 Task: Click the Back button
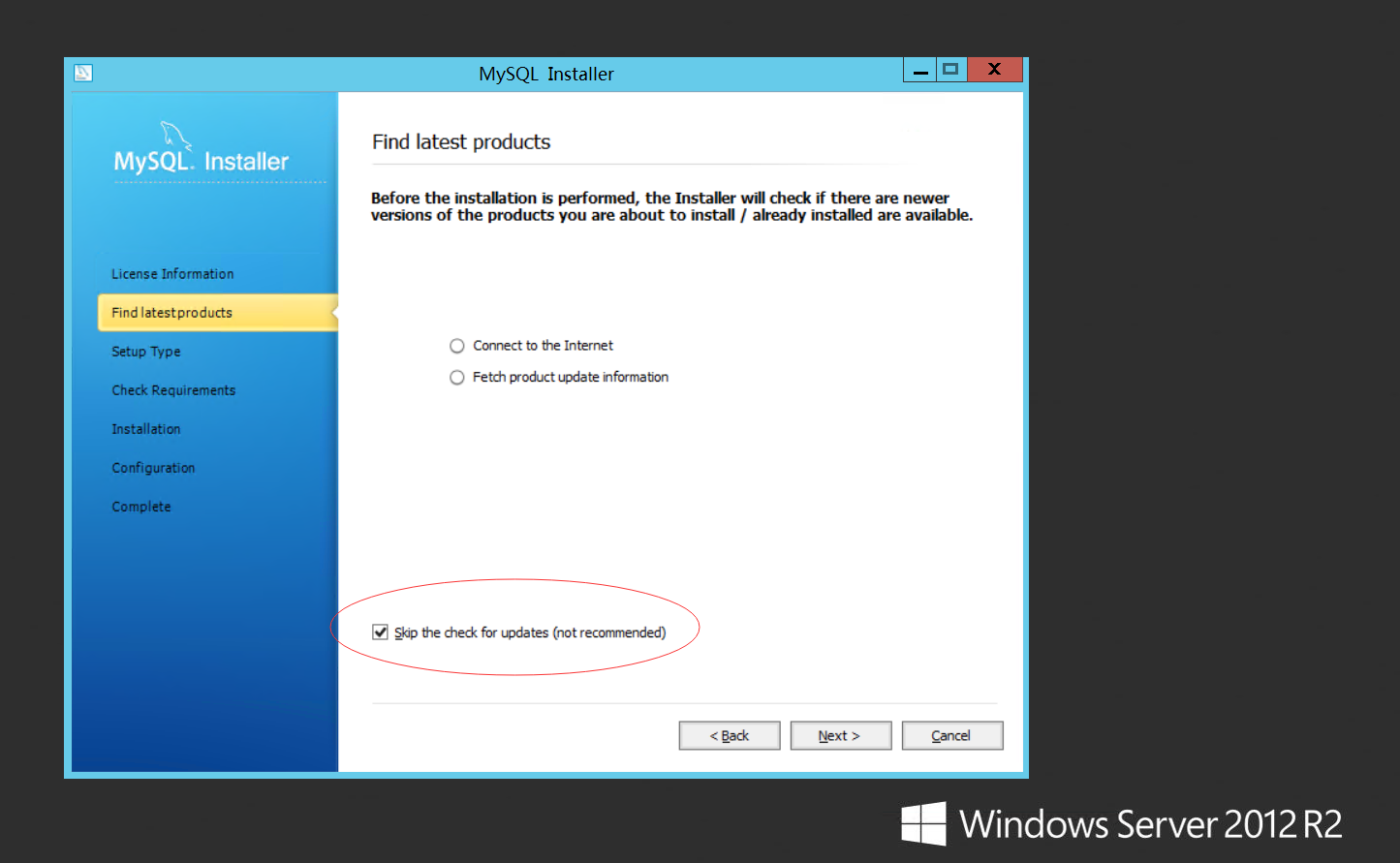(x=730, y=736)
